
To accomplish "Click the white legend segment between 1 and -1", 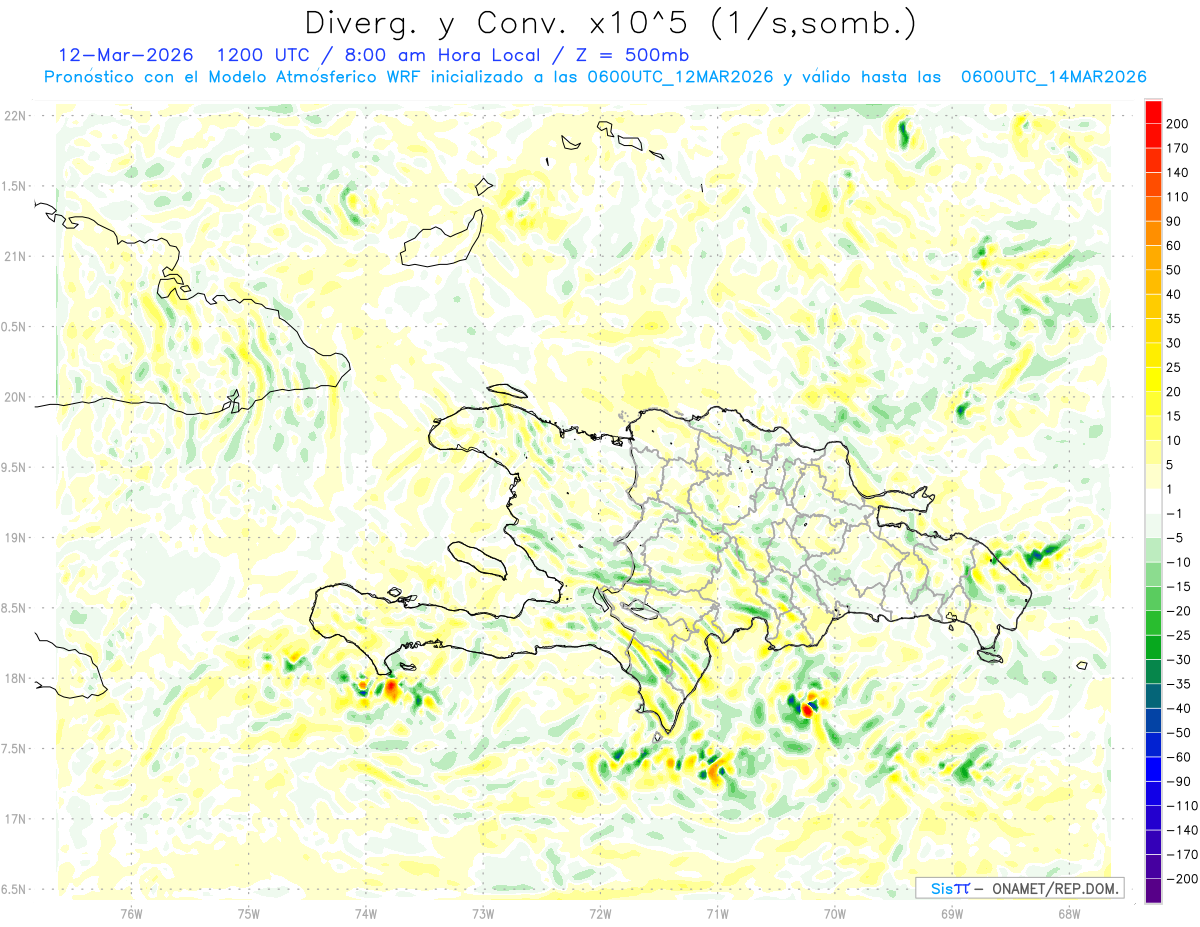I will 1153,501.
